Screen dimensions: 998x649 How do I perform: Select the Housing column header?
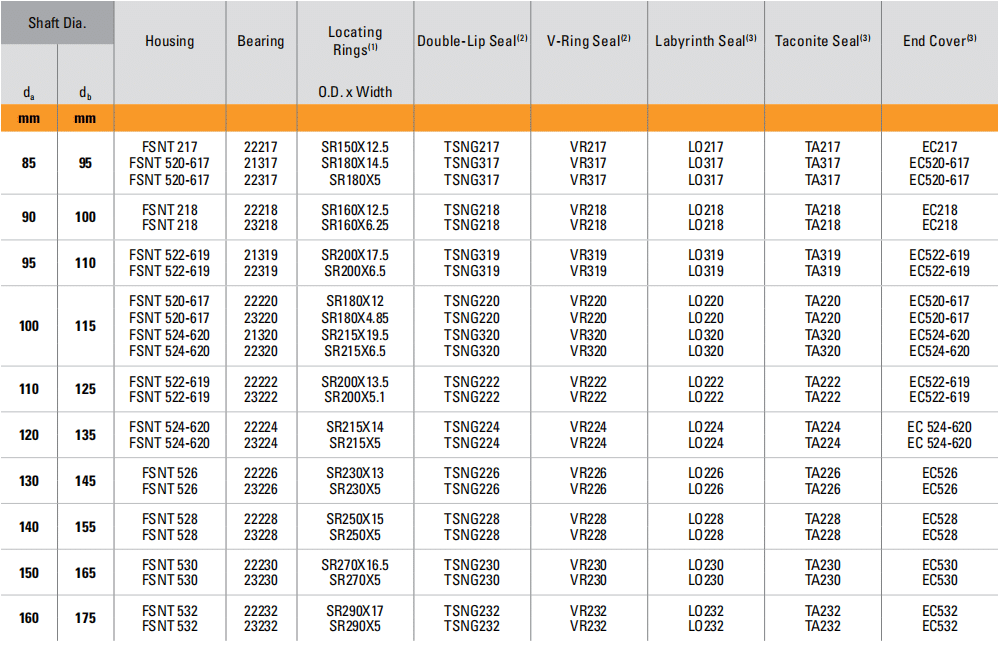coord(169,41)
